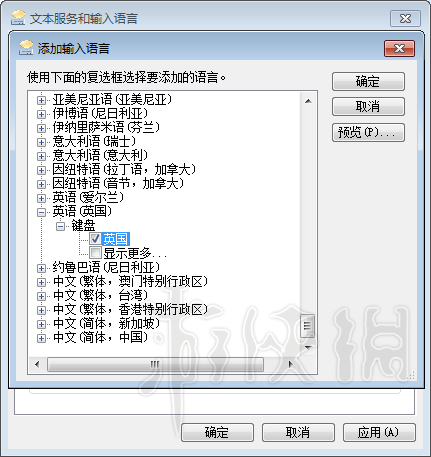Expand the 意大利语 (瑞士) node
This screenshot has height=457, width=431.
coord(41,142)
